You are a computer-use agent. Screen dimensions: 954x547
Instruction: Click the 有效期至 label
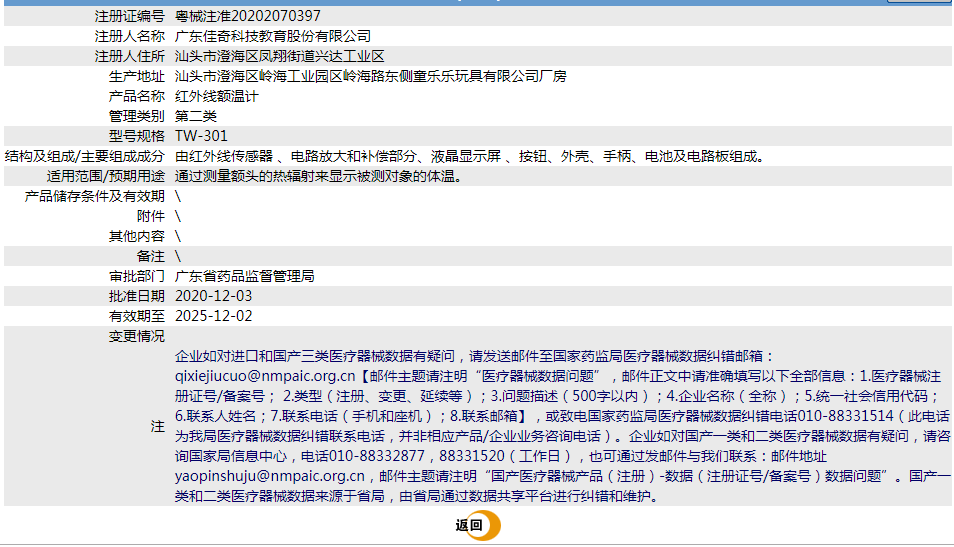(136, 316)
